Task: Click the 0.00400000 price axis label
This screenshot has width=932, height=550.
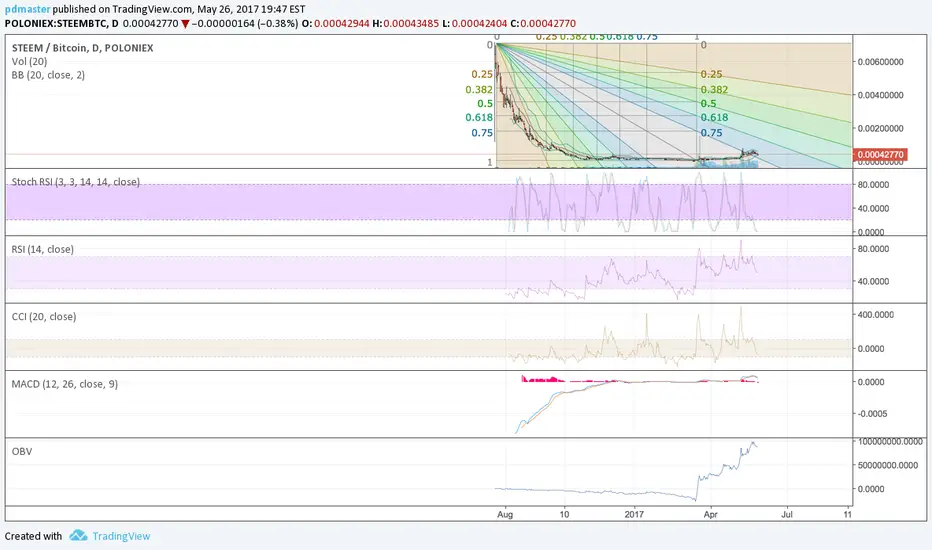Action: click(x=880, y=95)
